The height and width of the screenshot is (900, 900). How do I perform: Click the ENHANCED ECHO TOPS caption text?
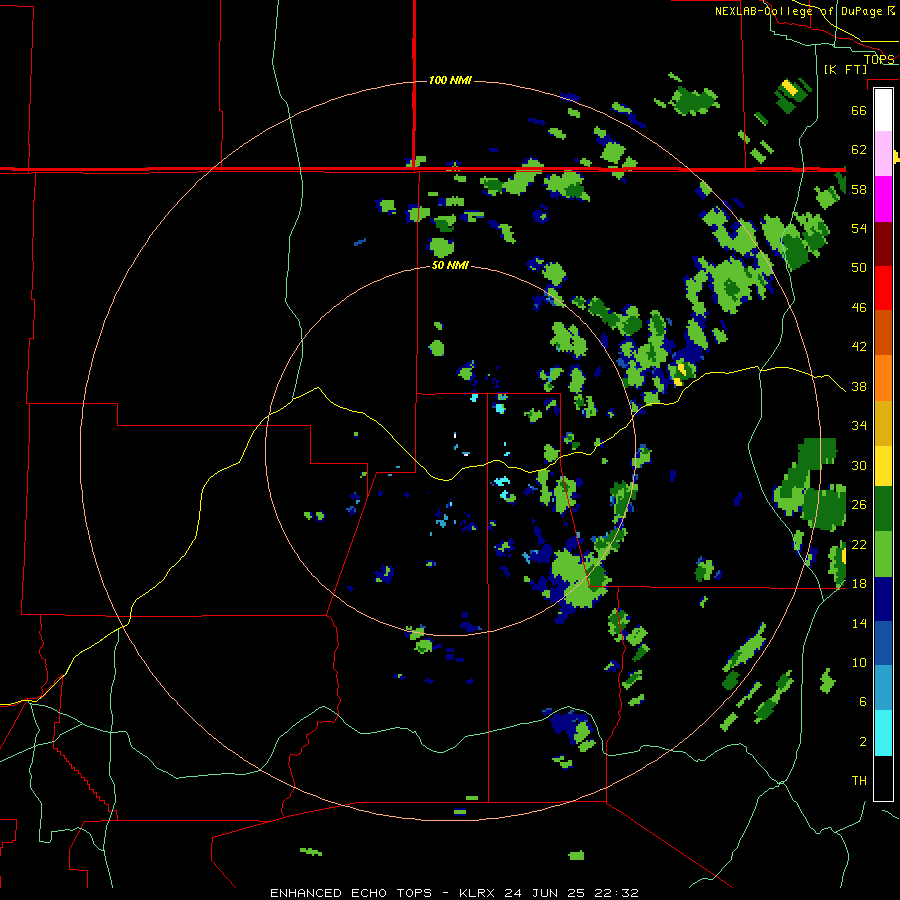351,893
